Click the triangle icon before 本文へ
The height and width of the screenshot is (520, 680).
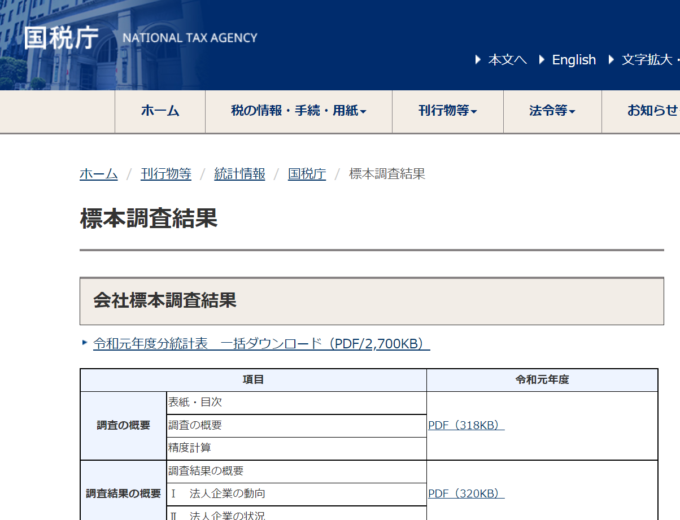coord(478,60)
